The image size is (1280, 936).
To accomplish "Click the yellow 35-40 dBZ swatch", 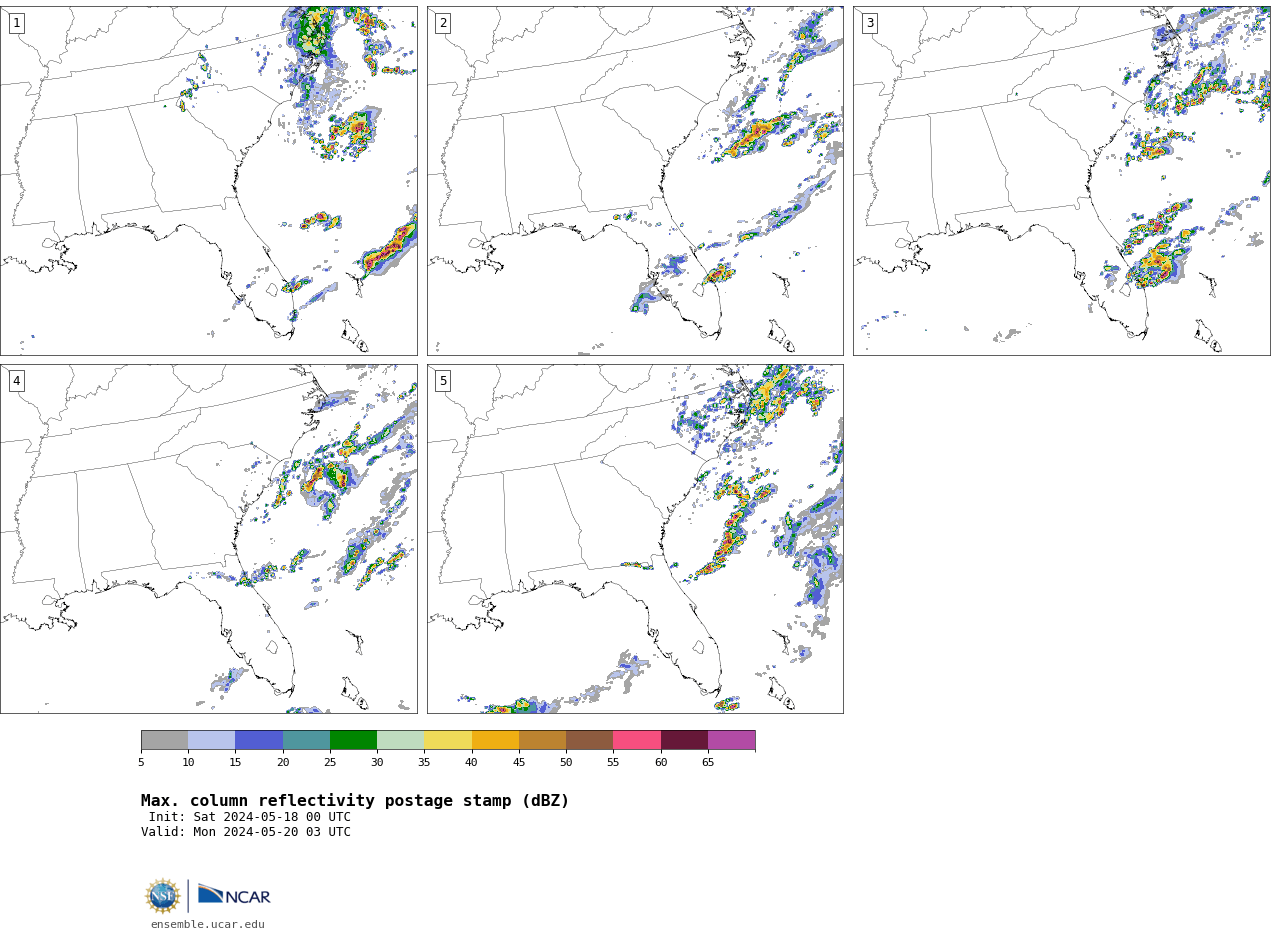I will [448, 740].
